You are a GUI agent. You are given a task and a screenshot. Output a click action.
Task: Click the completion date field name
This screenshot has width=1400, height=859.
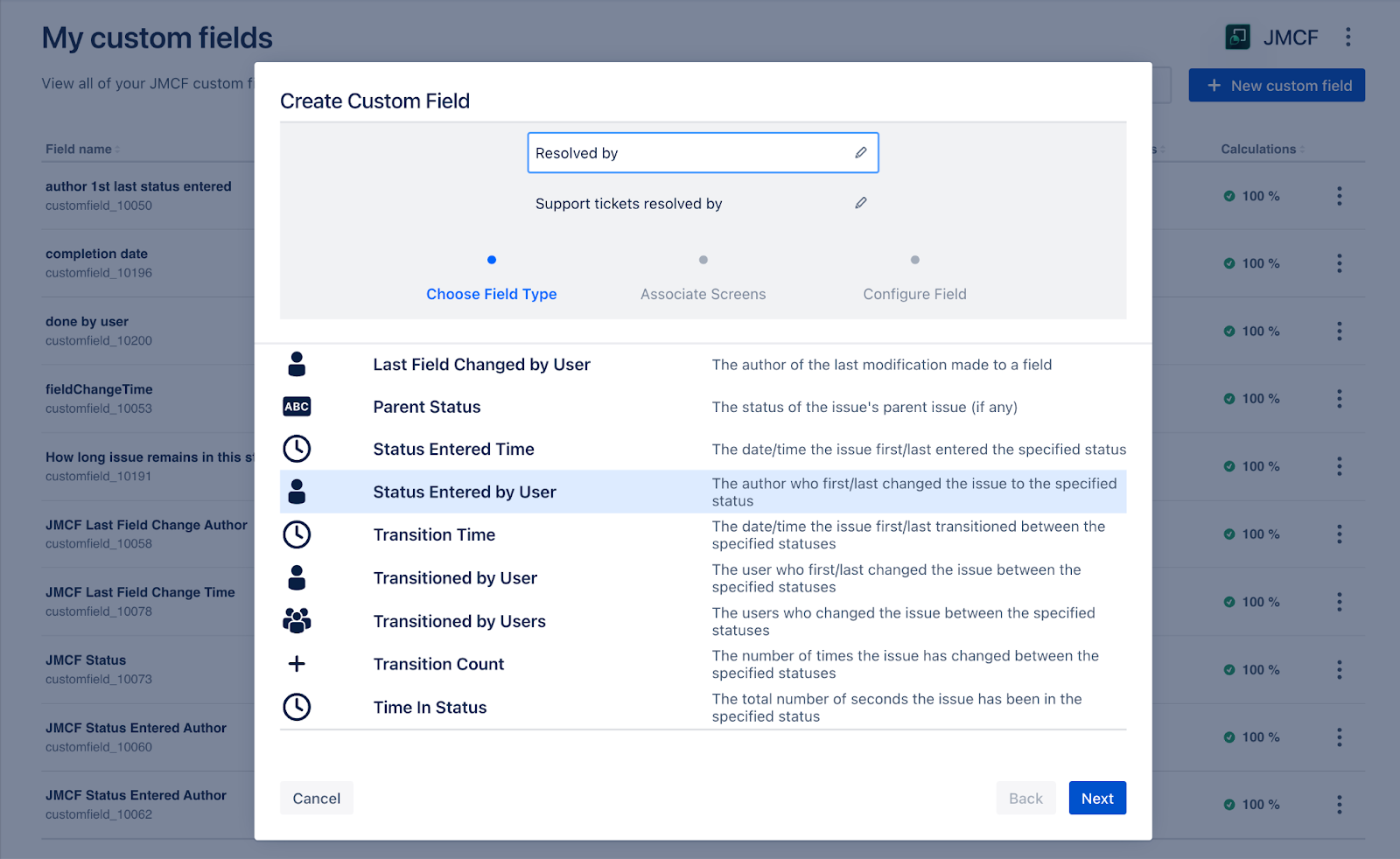(x=96, y=254)
